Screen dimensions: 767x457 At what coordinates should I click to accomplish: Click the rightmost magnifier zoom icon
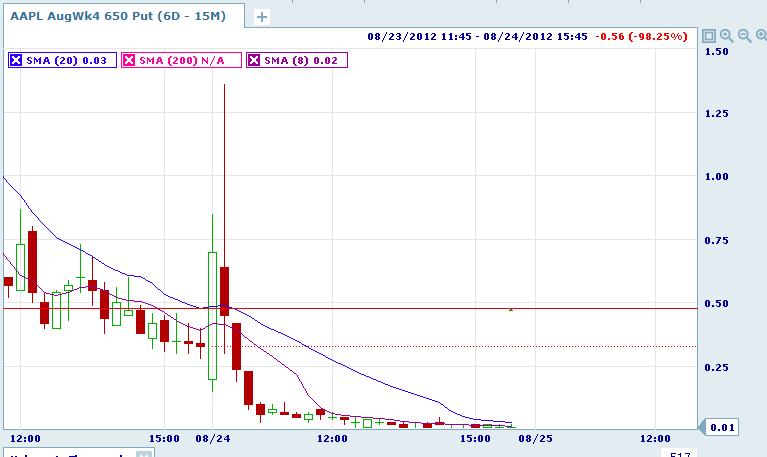(x=759, y=36)
